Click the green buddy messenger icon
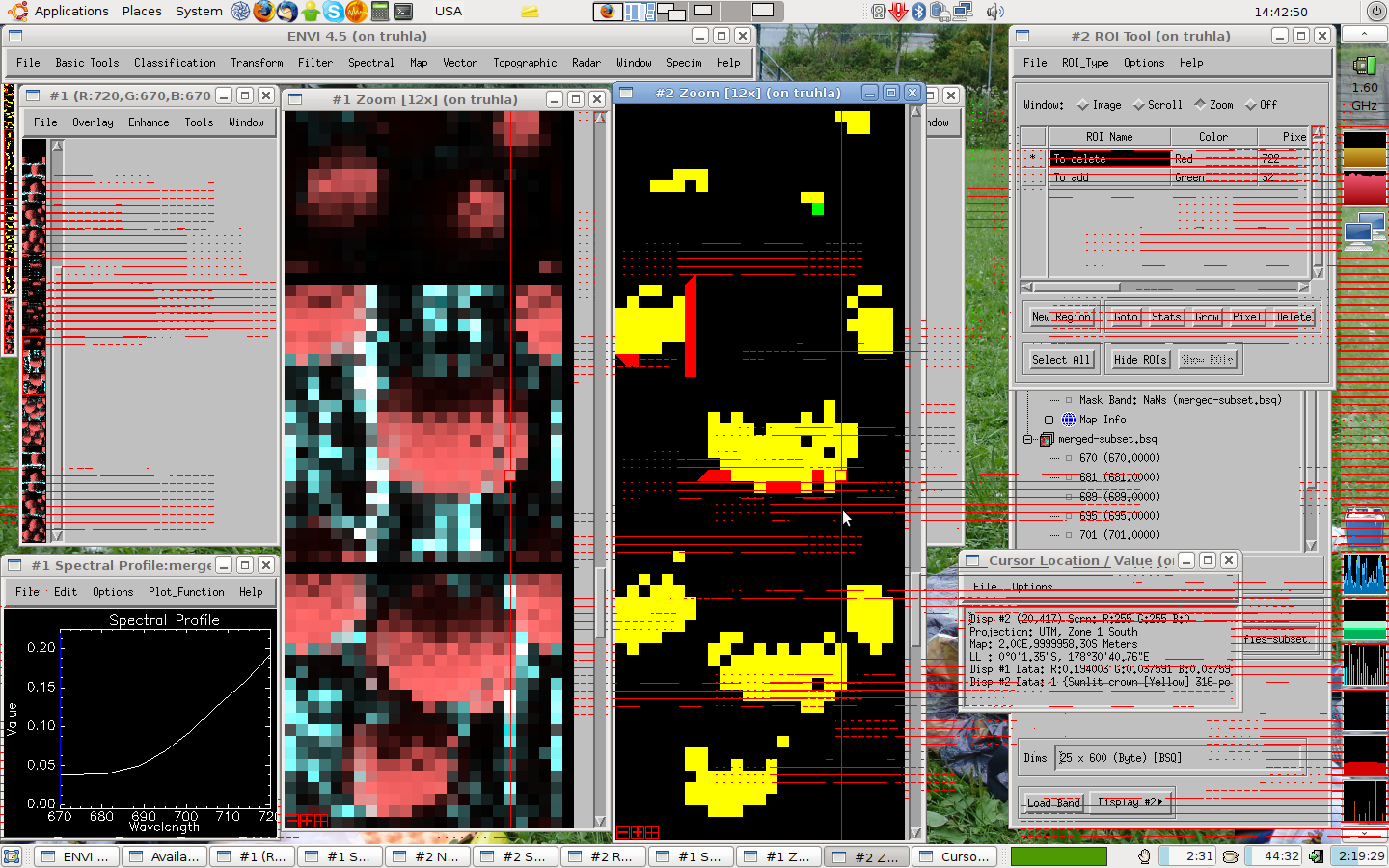 pyautogui.click(x=311, y=12)
